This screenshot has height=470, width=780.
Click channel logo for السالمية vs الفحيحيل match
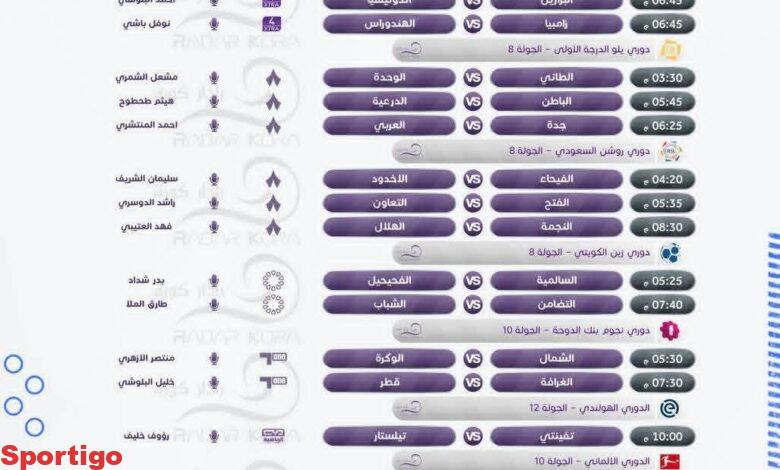pos(273,280)
